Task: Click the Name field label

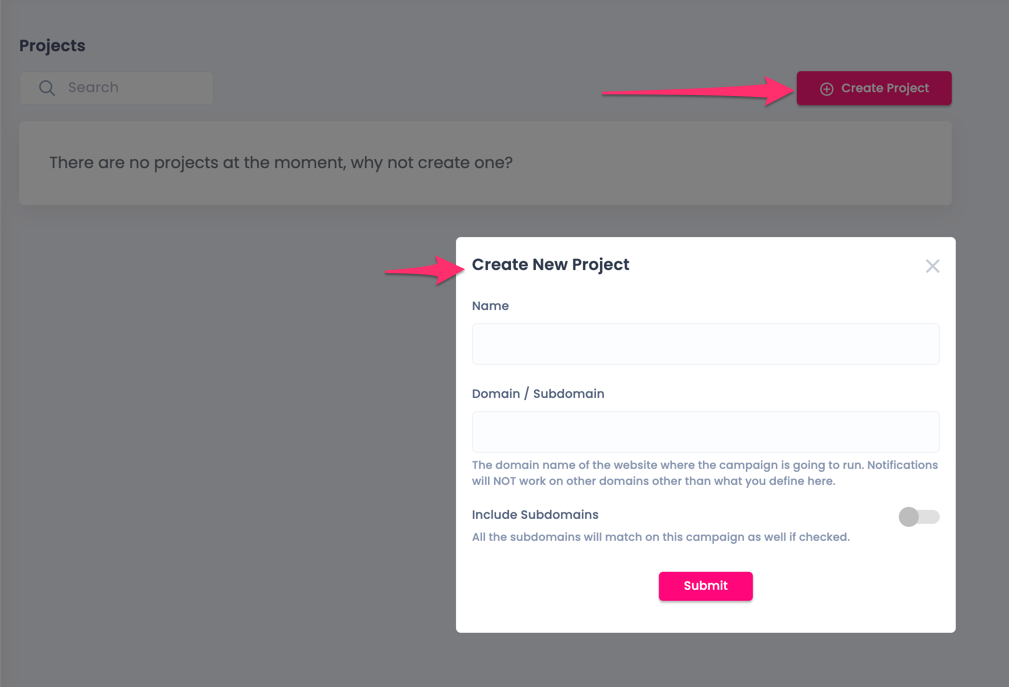Action: [490, 306]
